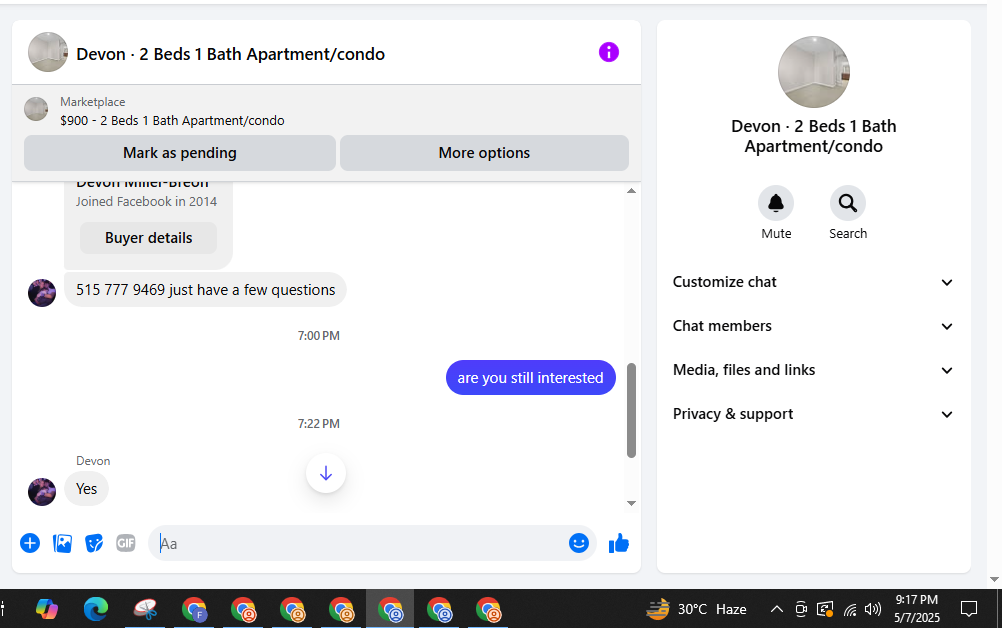Click the chat vertical scrollbar thumb
Screen dimensions: 1002x628
pos(631,411)
